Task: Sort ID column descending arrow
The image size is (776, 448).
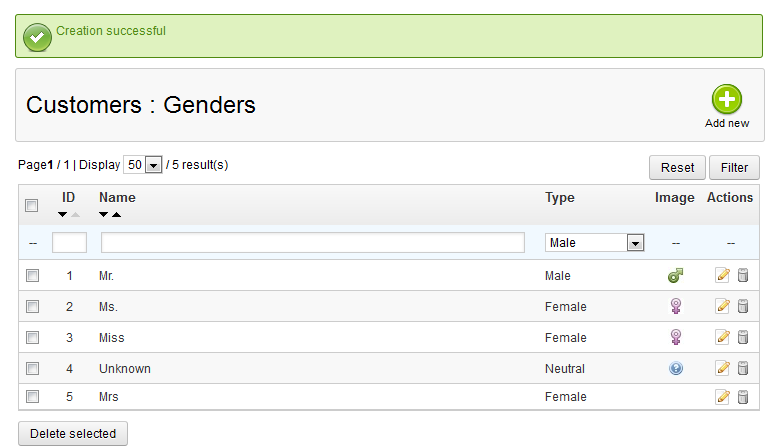Action: [x=63, y=215]
